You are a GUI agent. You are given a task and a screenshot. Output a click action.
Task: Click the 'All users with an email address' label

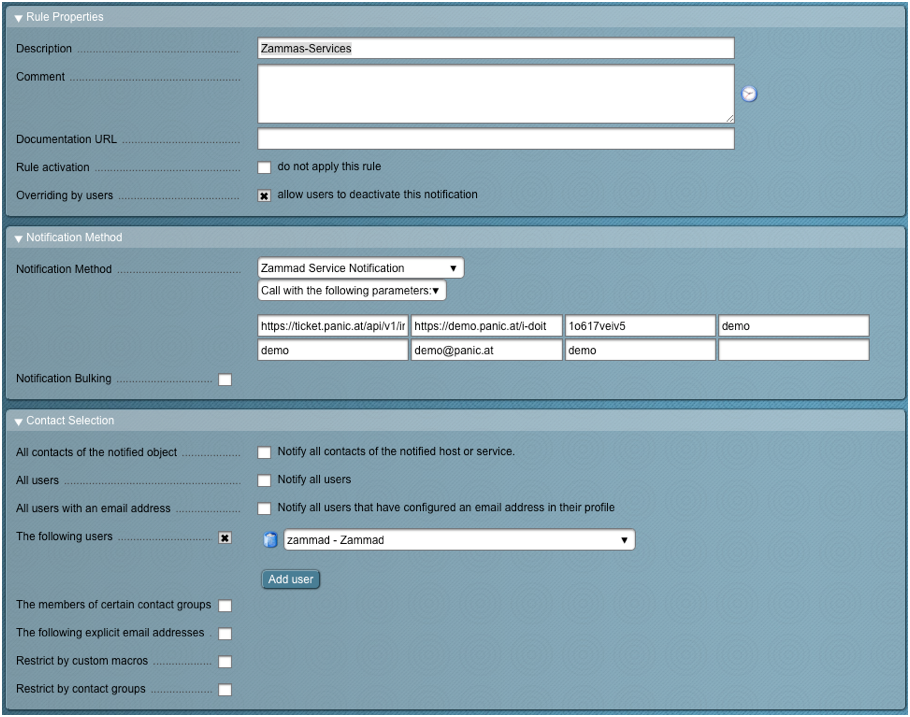point(93,509)
